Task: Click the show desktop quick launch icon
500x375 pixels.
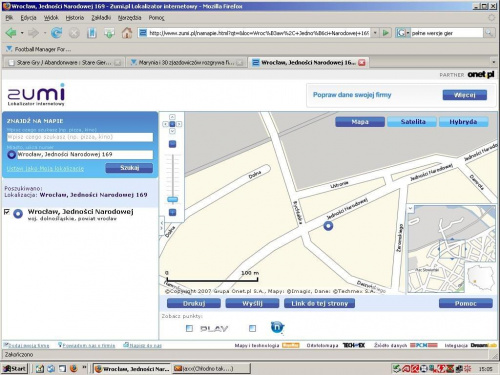Action: [x=40, y=368]
